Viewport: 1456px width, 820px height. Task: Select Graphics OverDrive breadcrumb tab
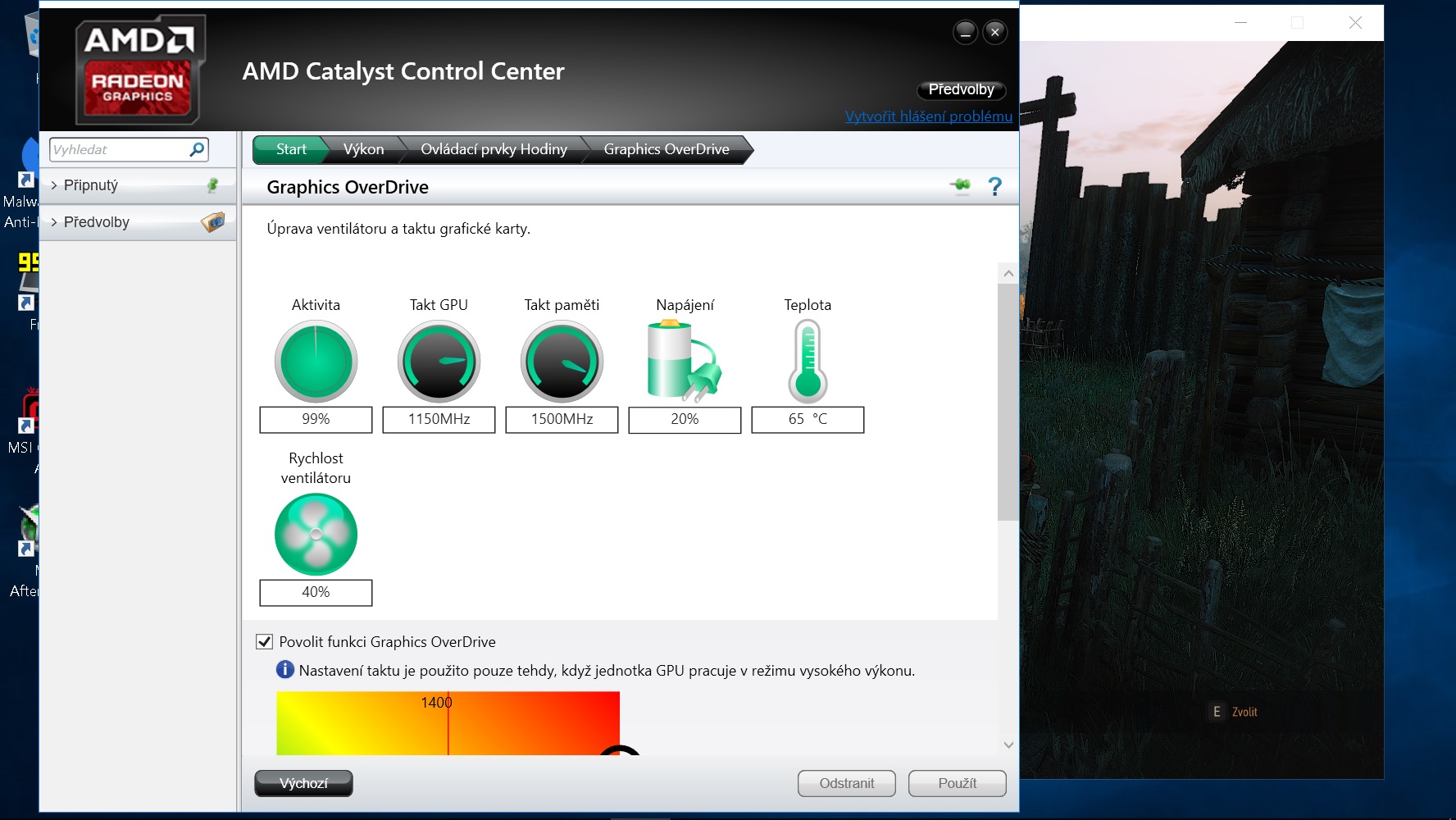(x=667, y=149)
